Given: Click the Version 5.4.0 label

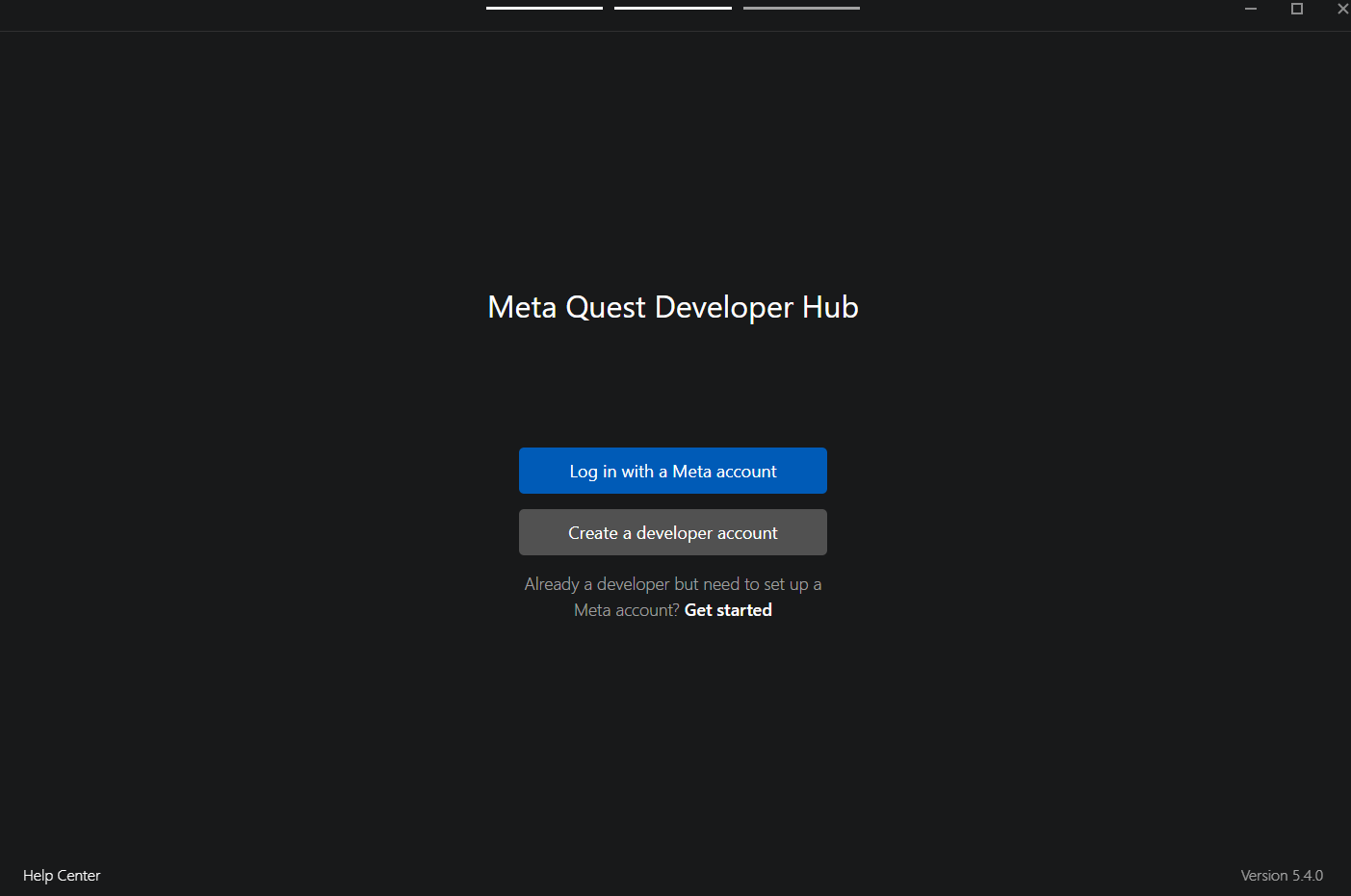Looking at the screenshot, I should [1282, 875].
